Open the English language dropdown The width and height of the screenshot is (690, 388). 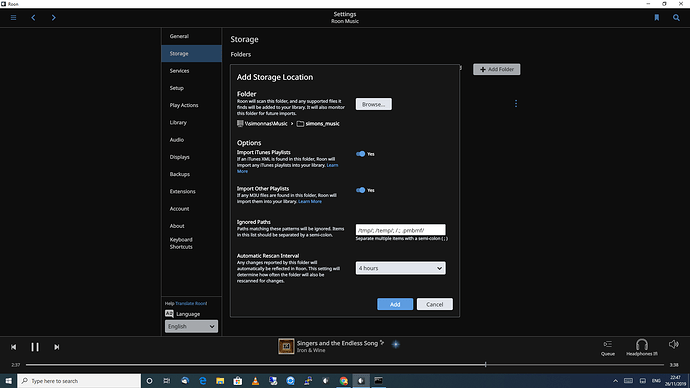pyautogui.click(x=191, y=326)
